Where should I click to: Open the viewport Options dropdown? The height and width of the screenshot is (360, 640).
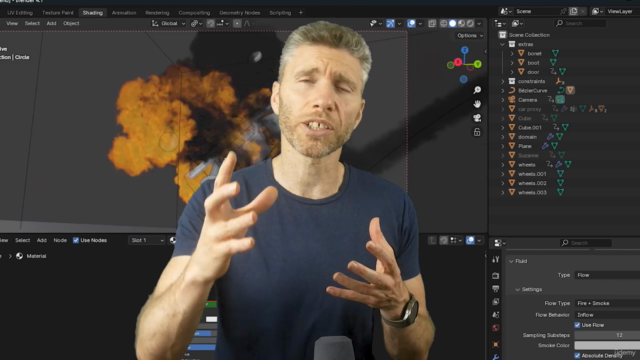click(470, 36)
